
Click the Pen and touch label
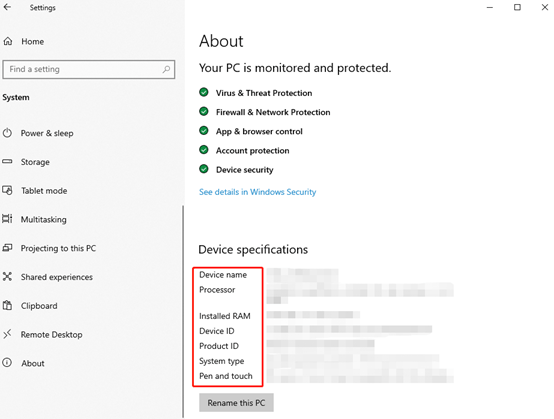pos(226,376)
